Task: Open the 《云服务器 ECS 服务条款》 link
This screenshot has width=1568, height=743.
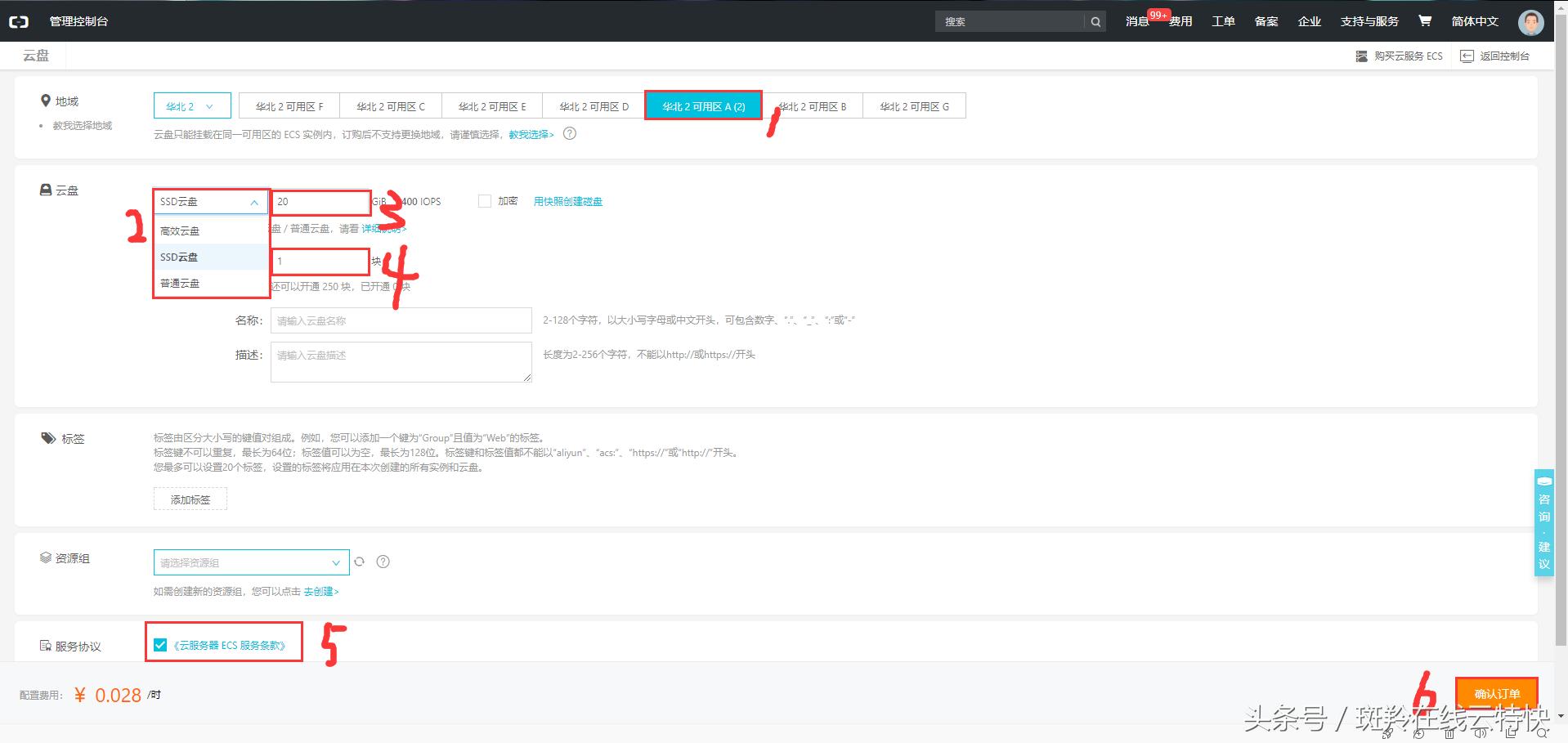Action: pos(230,645)
